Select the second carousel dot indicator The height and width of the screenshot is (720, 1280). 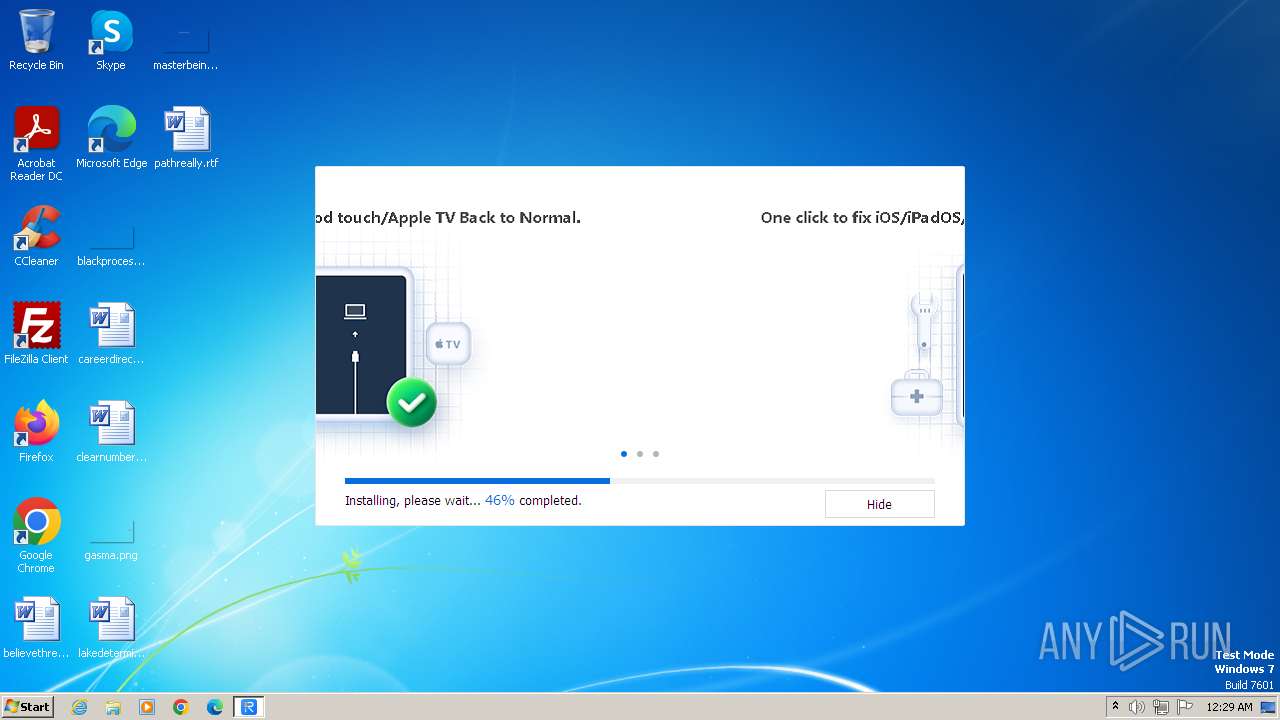640,454
